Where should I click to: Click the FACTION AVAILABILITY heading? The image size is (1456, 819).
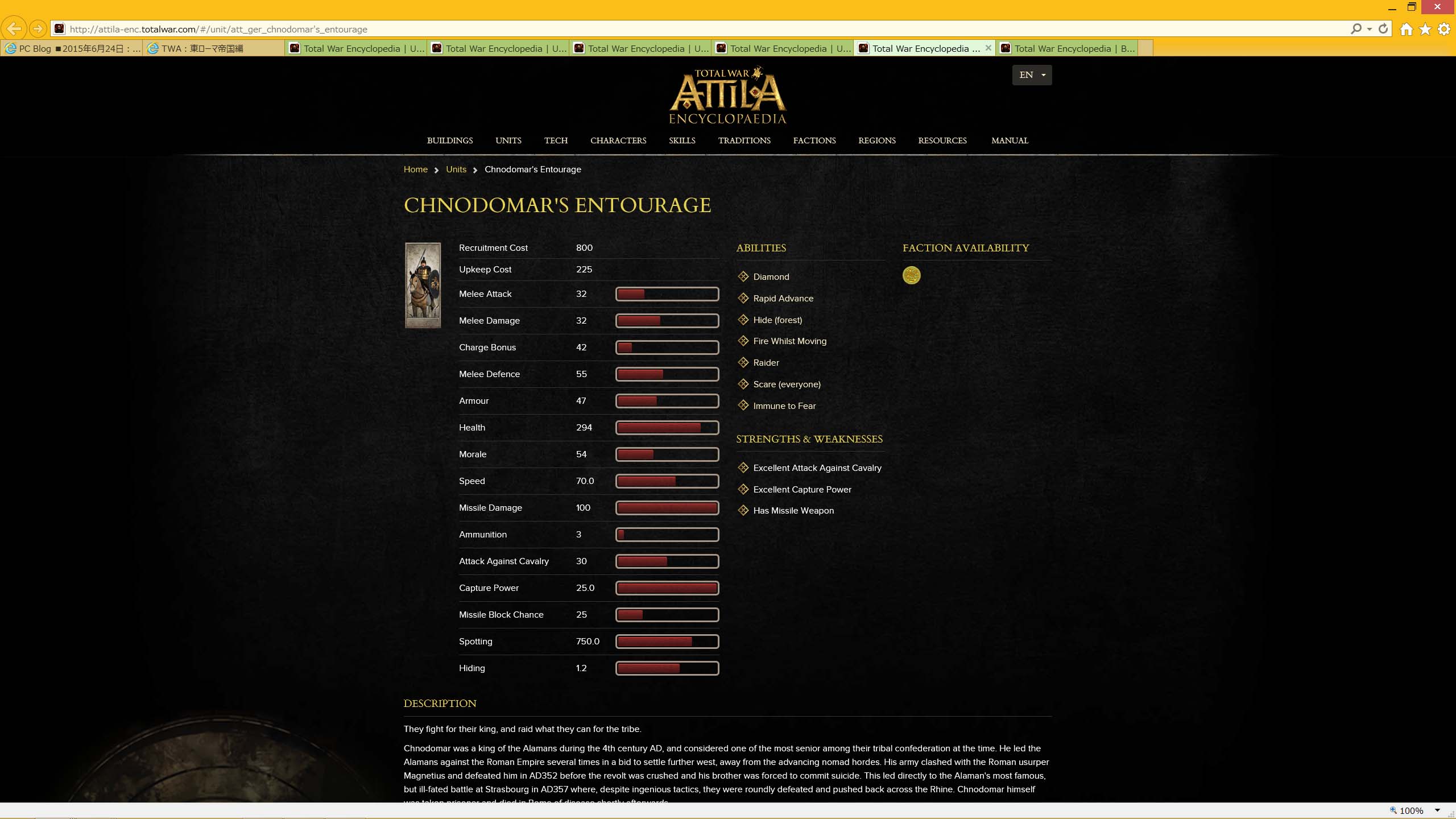(x=966, y=248)
